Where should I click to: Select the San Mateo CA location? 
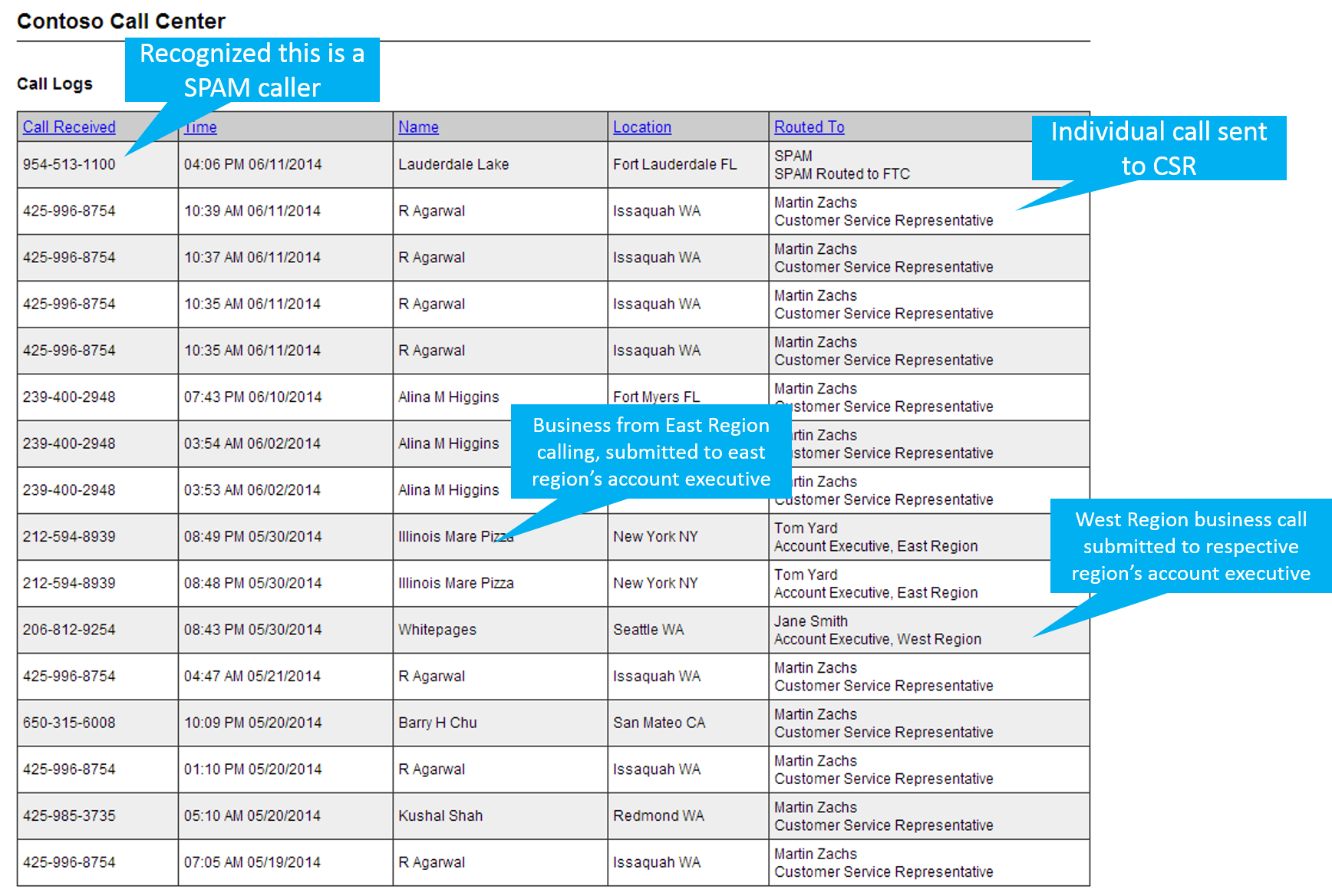tap(659, 723)
